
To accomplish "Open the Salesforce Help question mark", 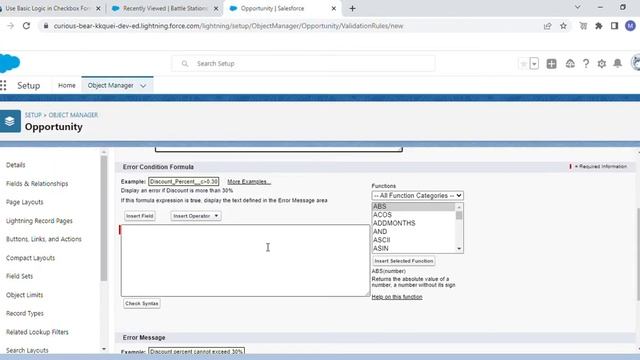I will click(x=586, y=64).
